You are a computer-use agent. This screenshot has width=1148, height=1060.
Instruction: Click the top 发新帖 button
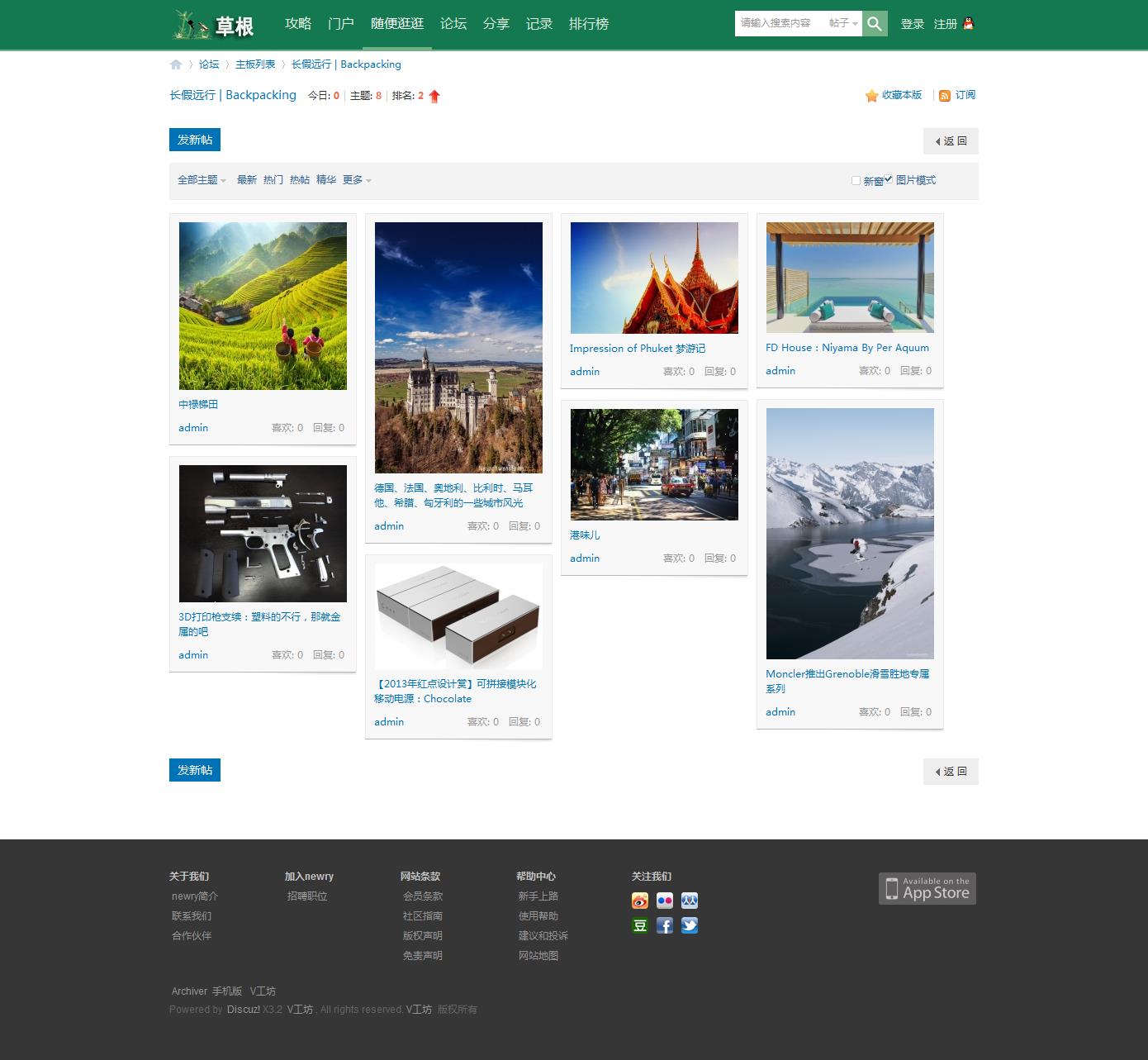pyautogui.click(x=195, y=140)
